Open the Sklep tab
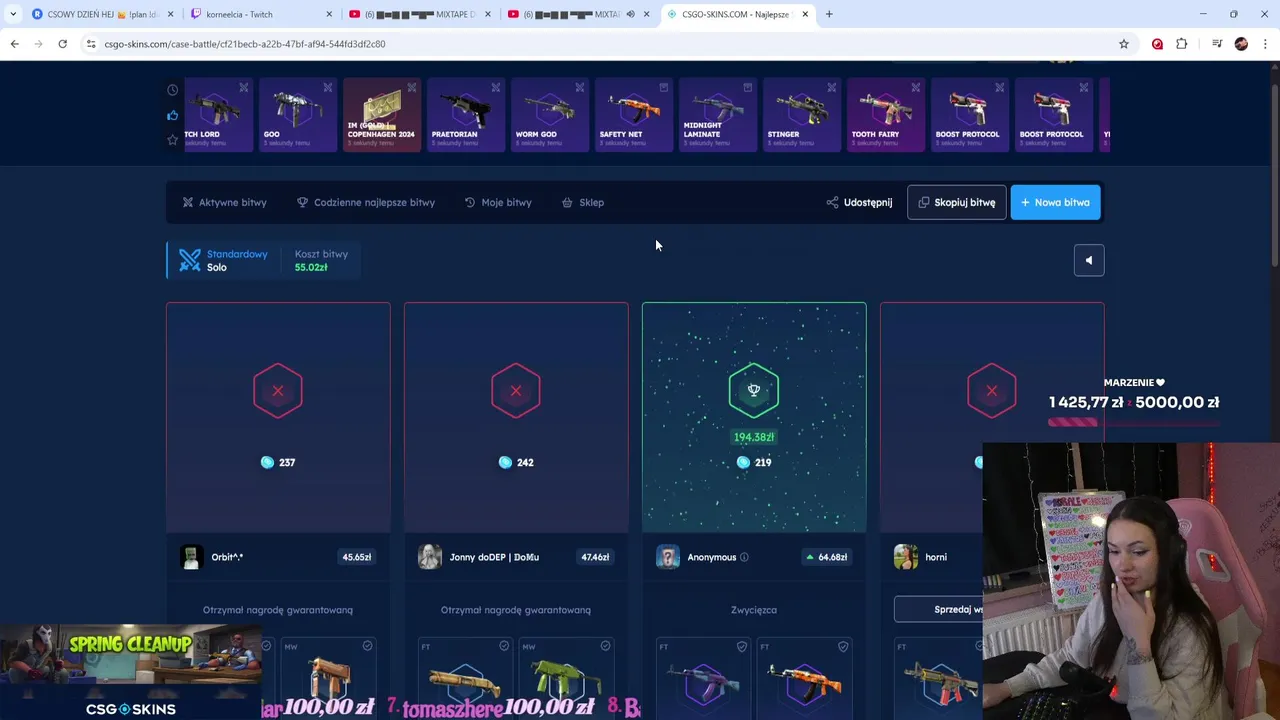This screenshot has width=1280, height=720. 582,202
